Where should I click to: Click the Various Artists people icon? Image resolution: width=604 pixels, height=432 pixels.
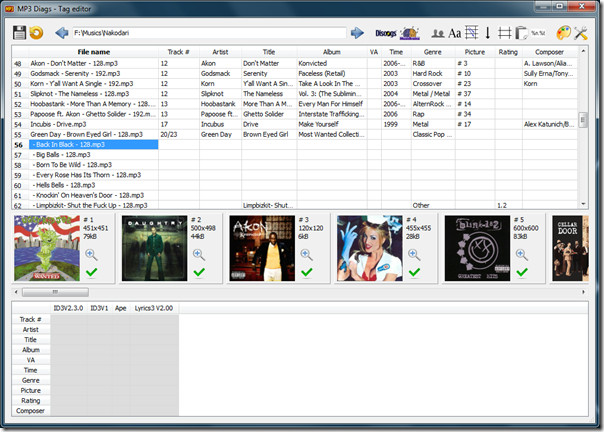(x=438, y=34)
